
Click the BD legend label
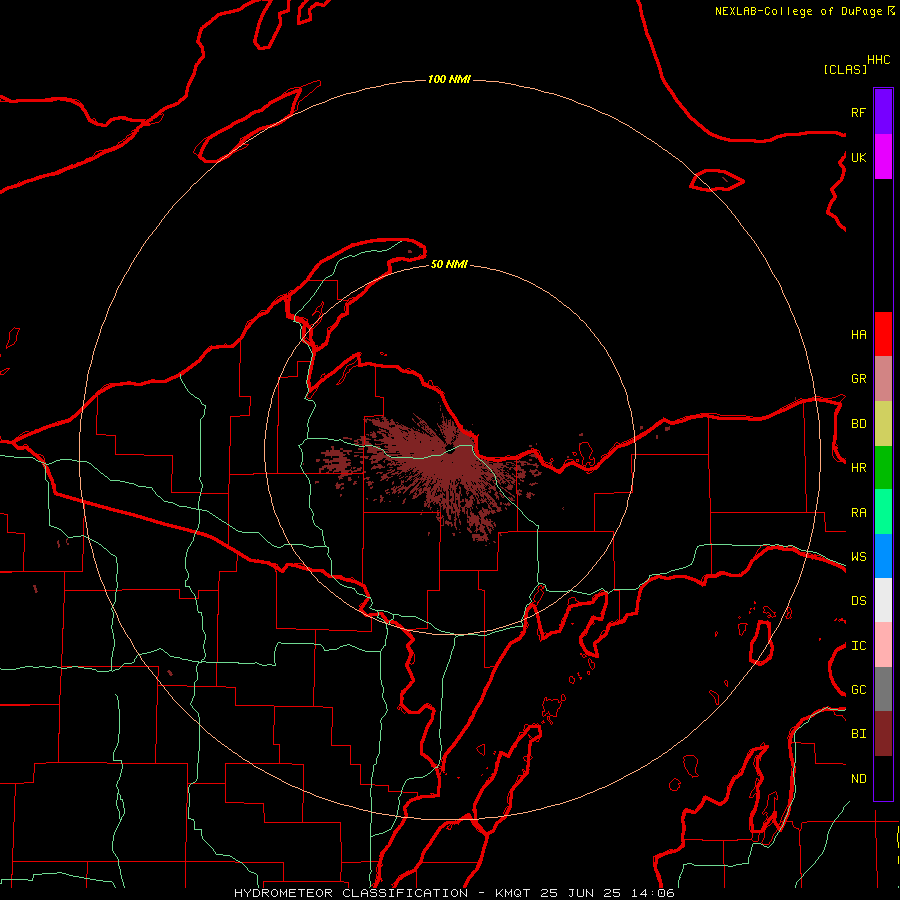click(x=858, y=423)
